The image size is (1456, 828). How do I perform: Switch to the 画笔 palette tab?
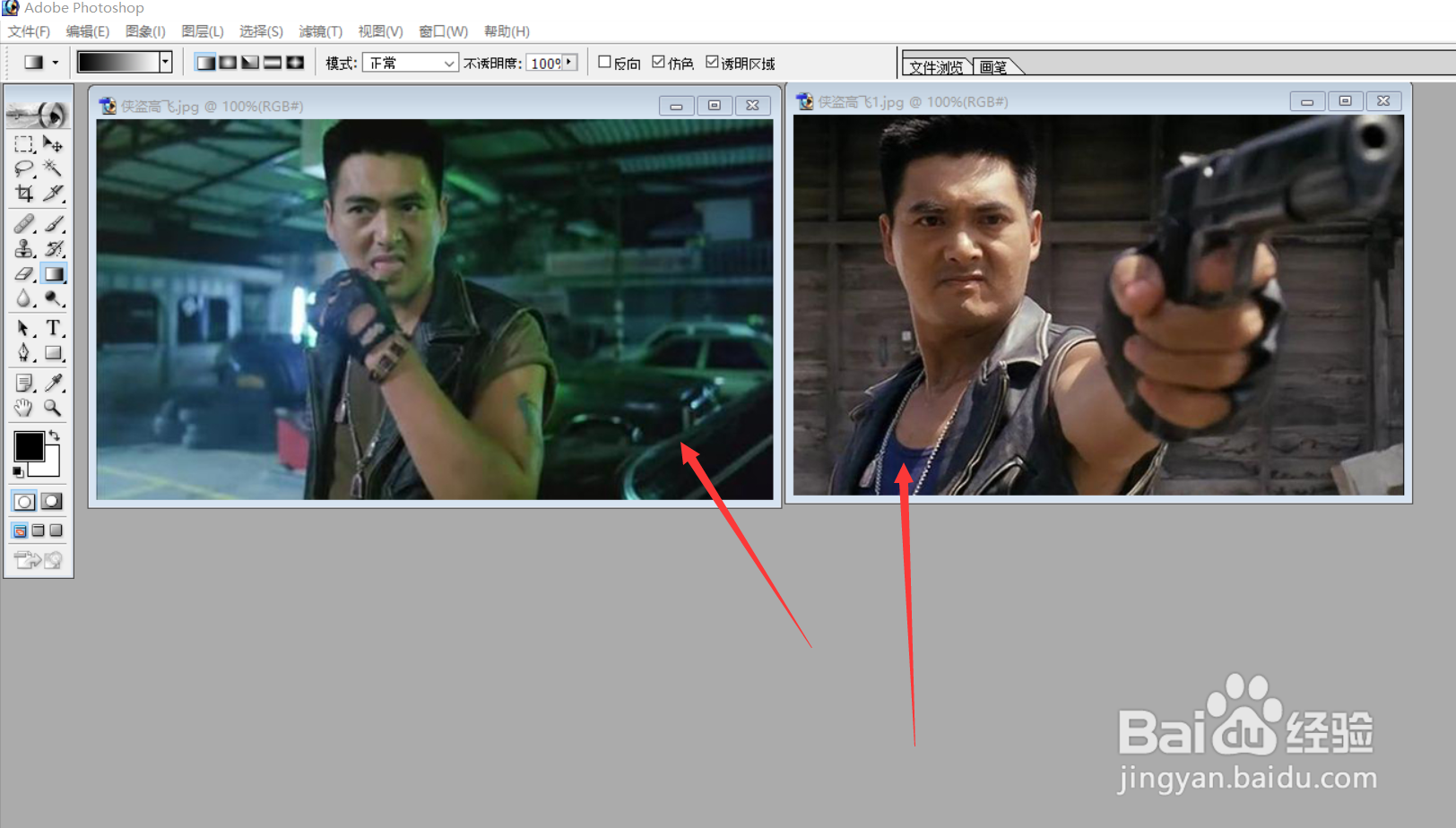click(x=993, y=66)
